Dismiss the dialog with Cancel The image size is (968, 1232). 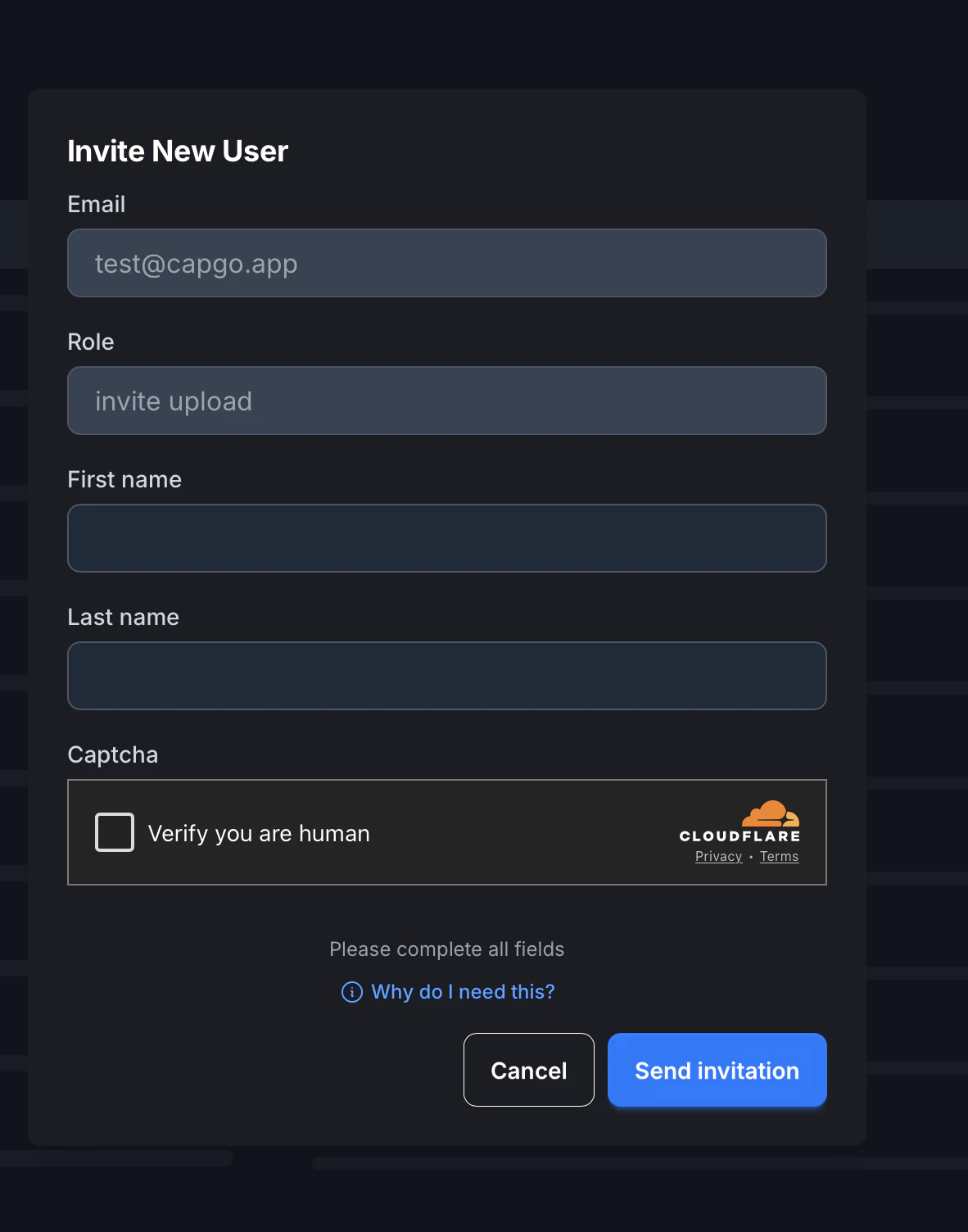click(x=528, y=1070)
